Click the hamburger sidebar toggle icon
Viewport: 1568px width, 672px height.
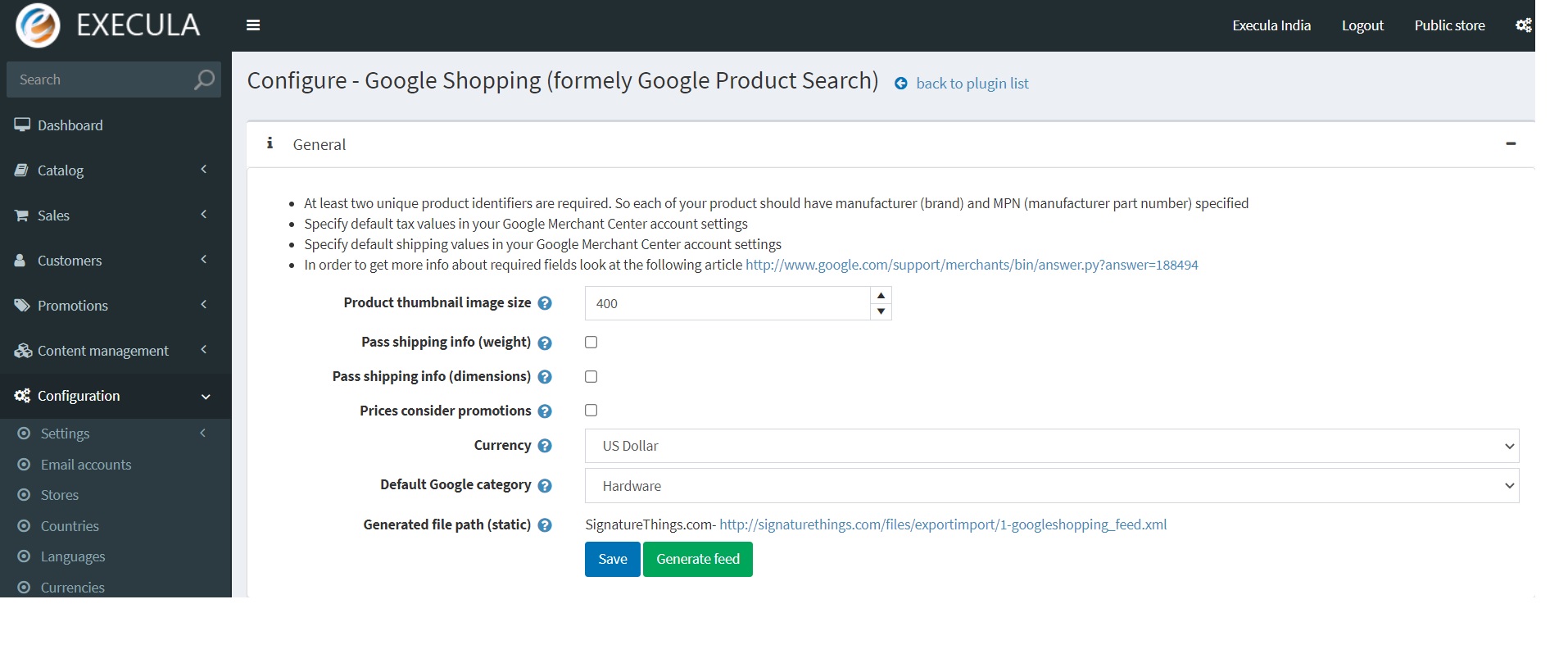[253, 25]
